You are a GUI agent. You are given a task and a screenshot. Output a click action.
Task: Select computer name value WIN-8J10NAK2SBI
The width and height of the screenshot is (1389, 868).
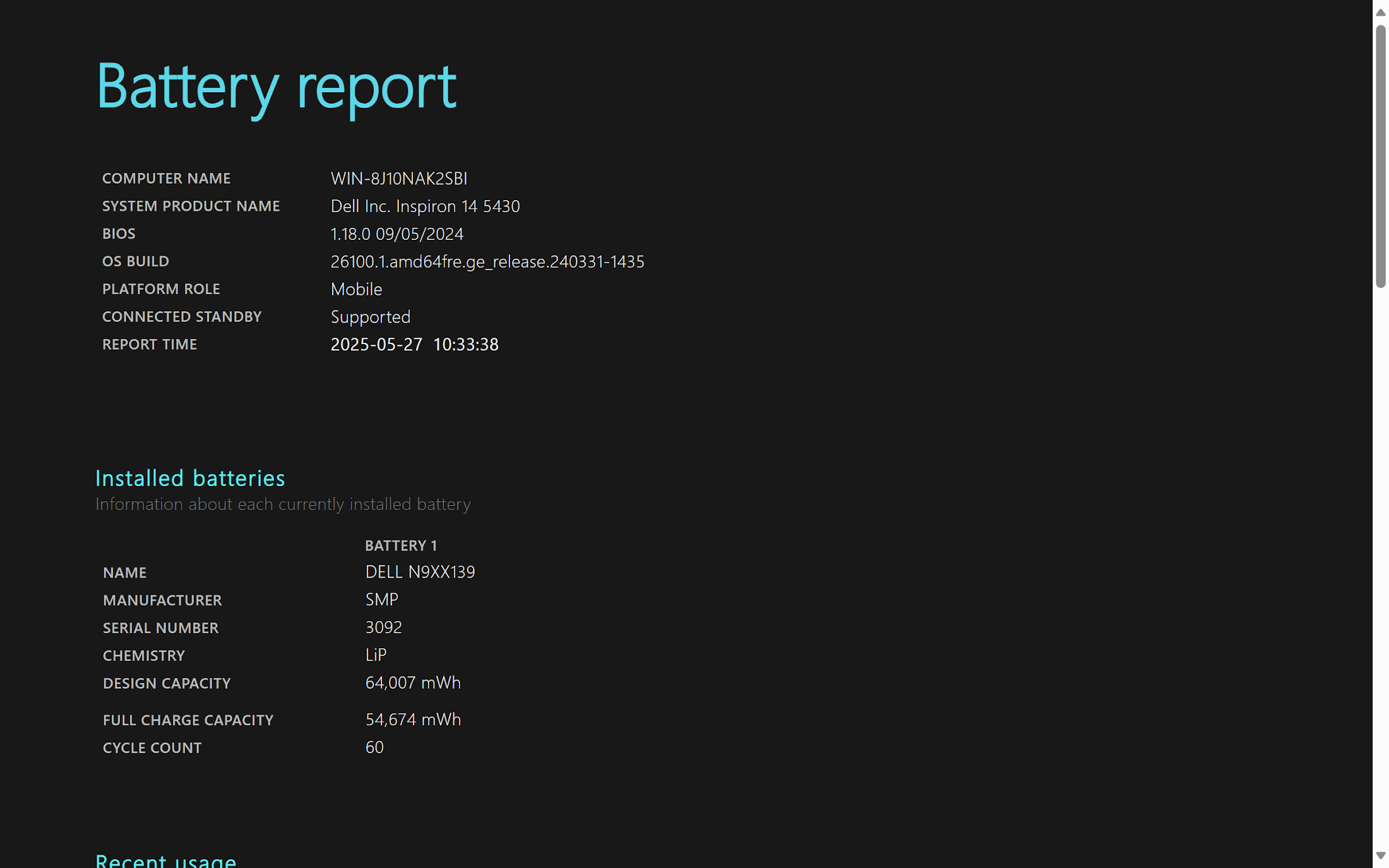399,179
